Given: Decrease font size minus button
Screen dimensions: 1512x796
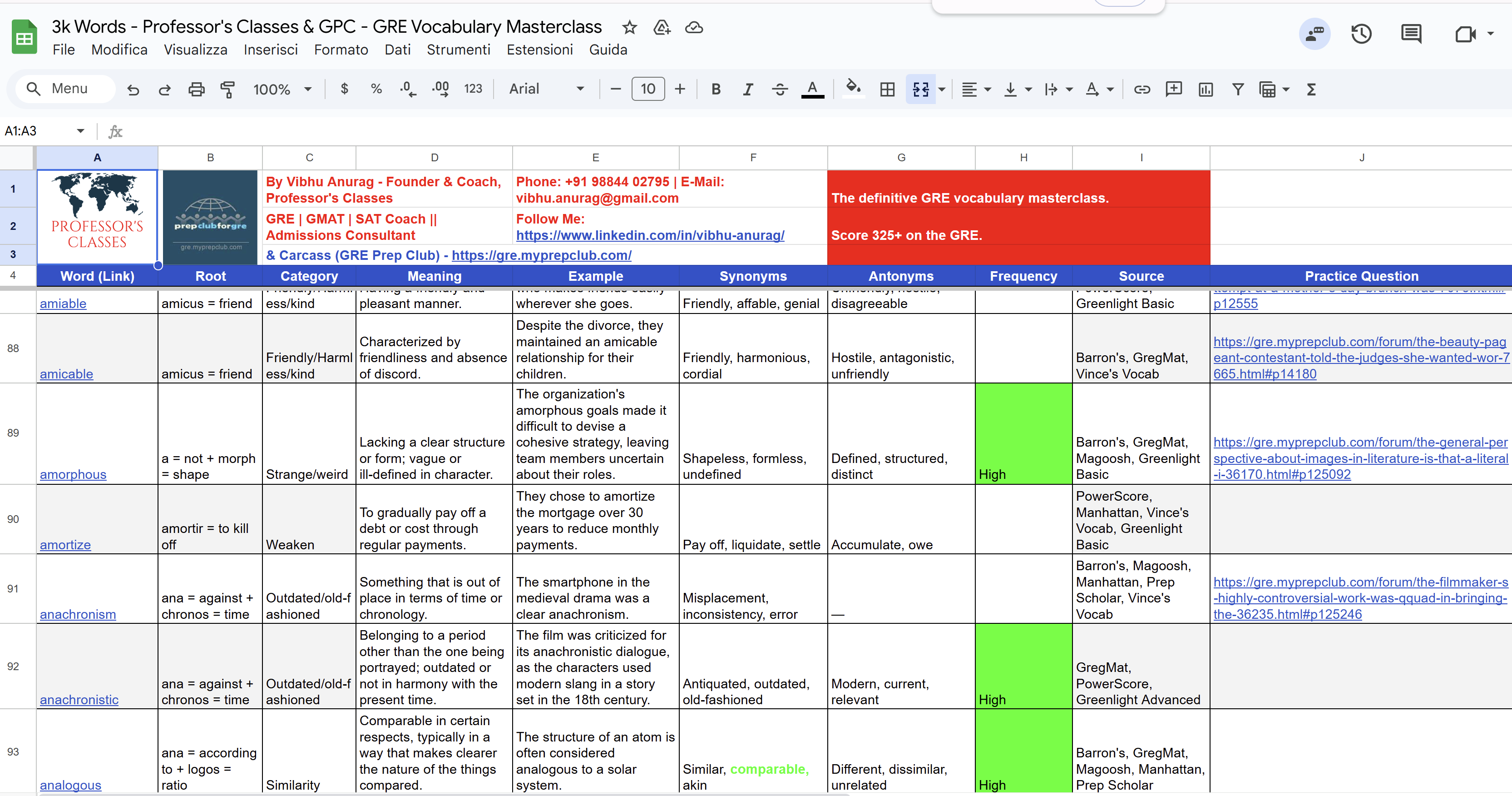Looking at the screenshot, I should [615, 90].
